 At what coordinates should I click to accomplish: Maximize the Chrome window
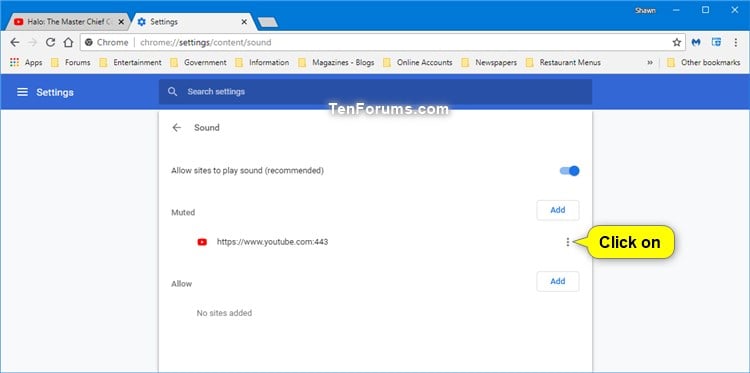tap(706, 10)
